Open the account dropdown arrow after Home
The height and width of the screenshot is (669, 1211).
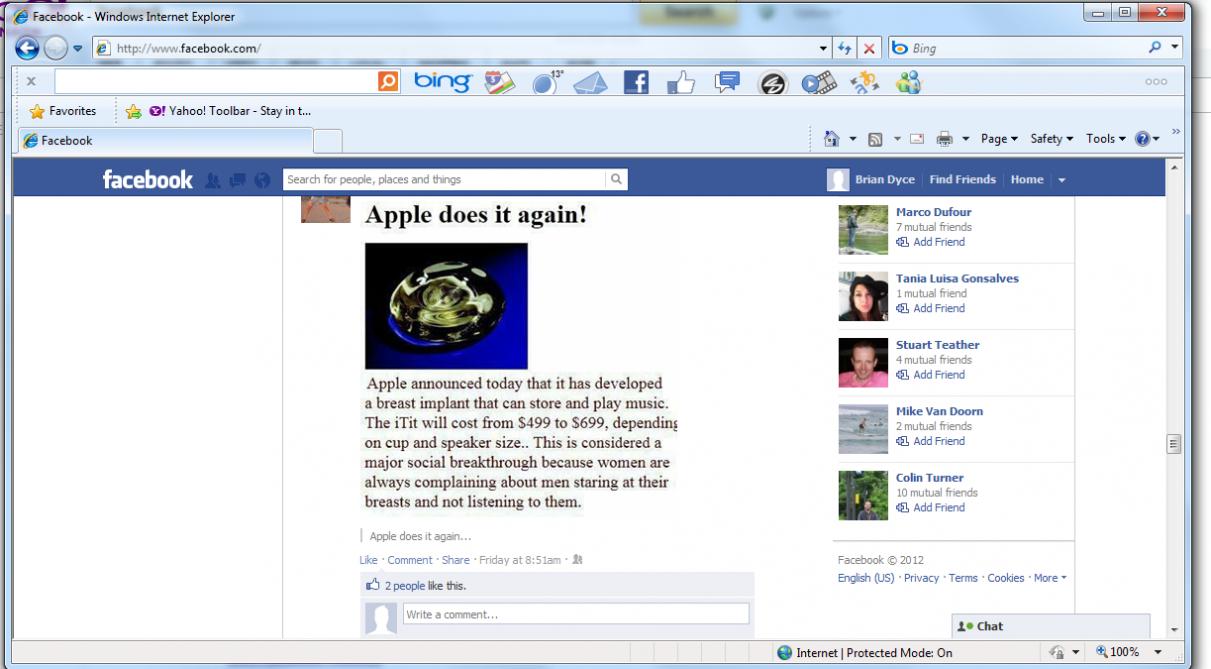(x=1062, y=181)
